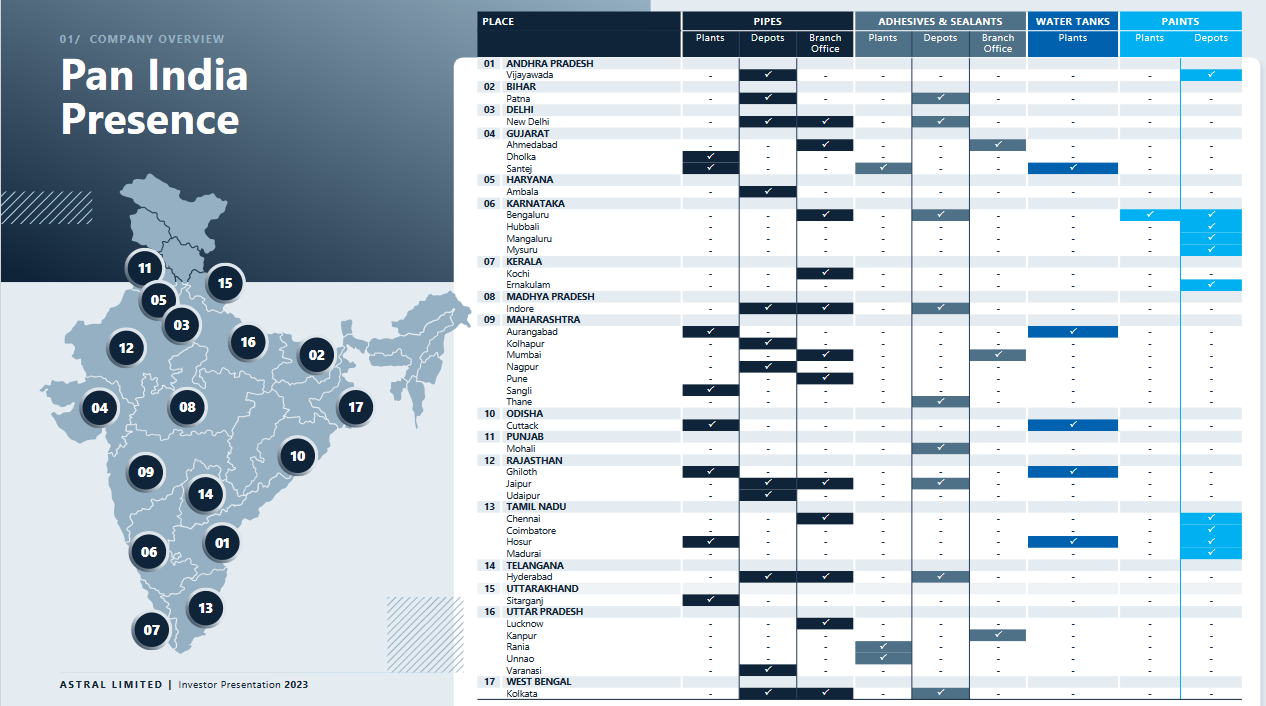The width and height of the screenshot is (1266, 706).
Task: Click map marker 12 on Rajasthan
Action: point(126,348)
